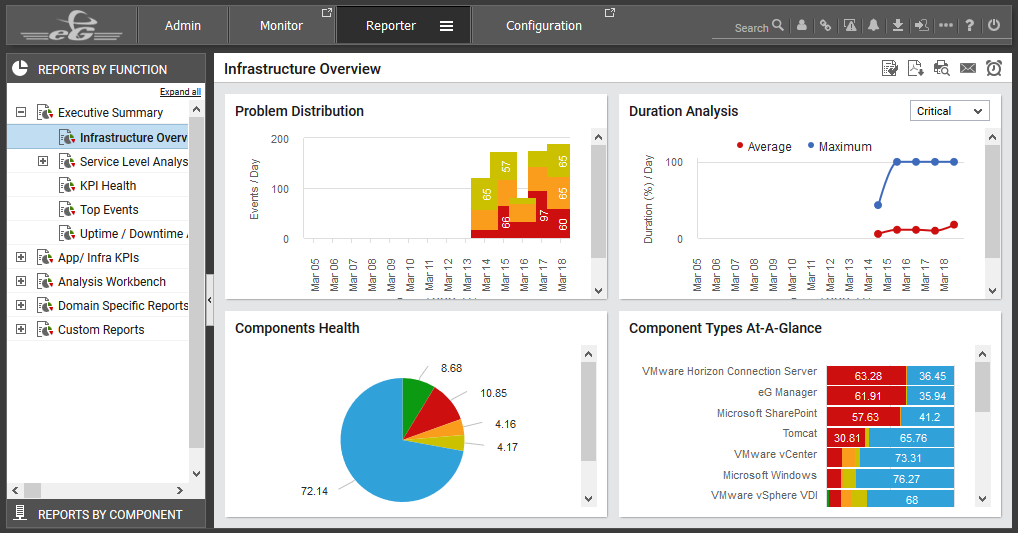Switch to the Monitor tab
This screenshot has height=533, width=1018.
(281, 25)
